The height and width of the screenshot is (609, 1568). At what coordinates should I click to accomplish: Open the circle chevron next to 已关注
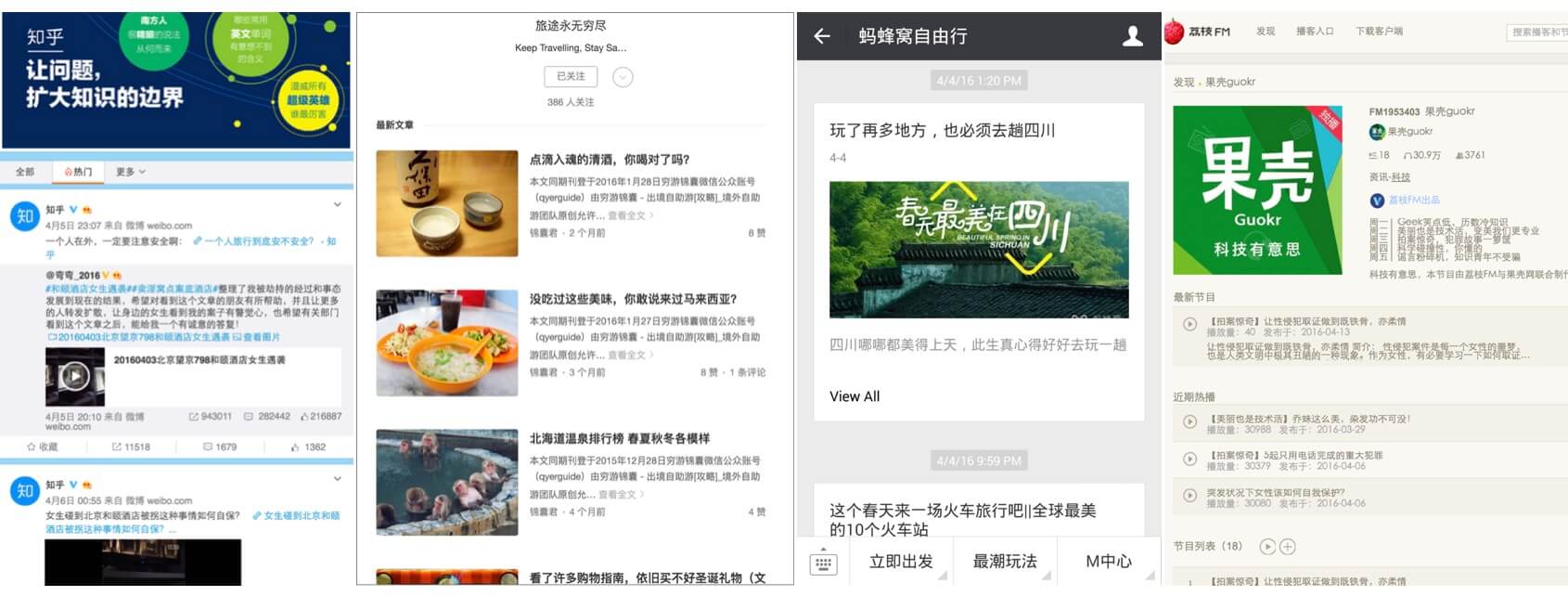pos(623,77)
